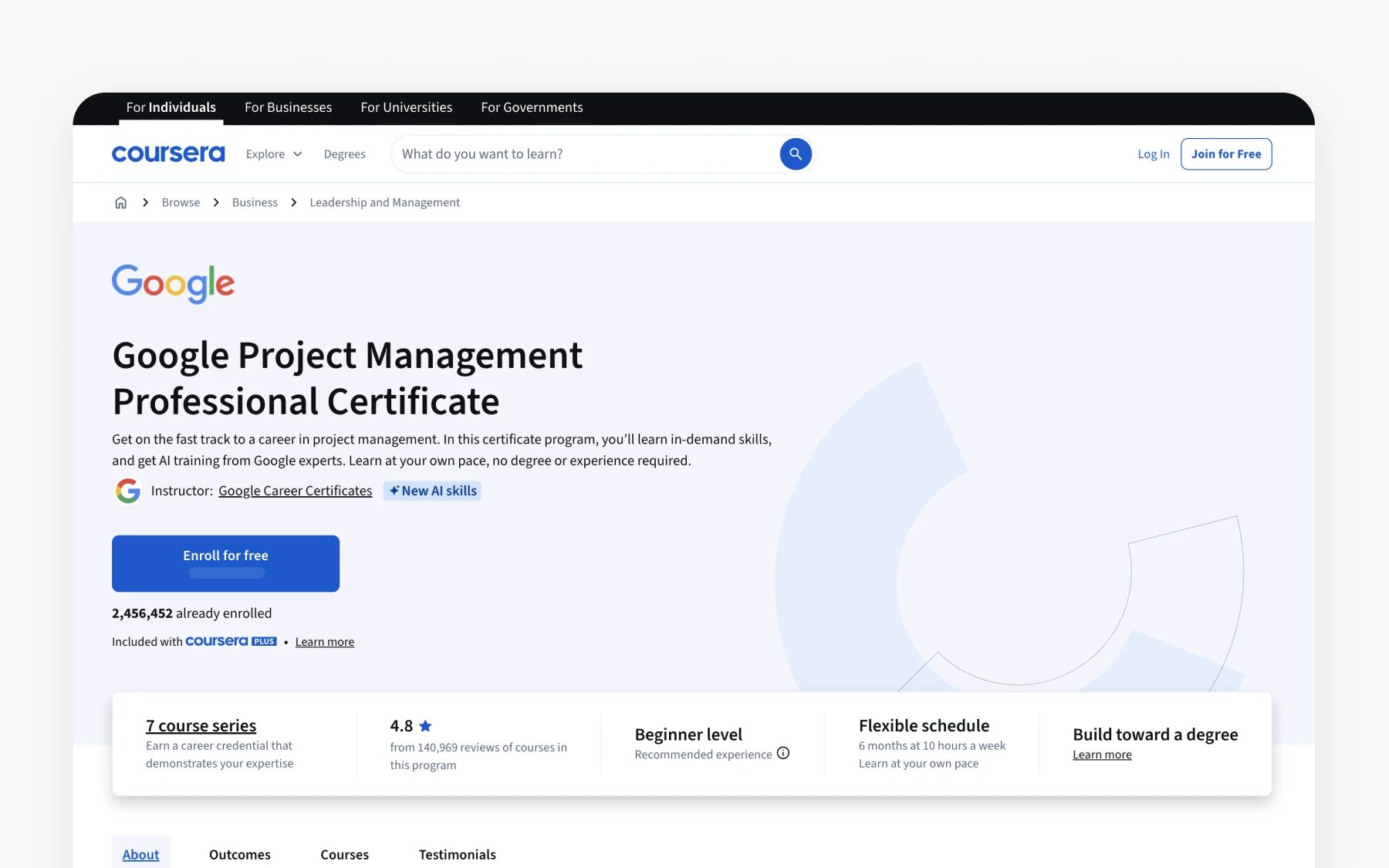Open the Courses section tab

coord(345,854)
